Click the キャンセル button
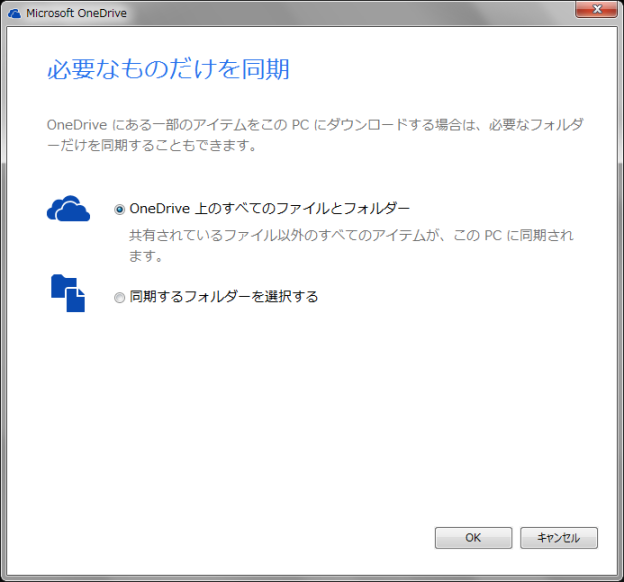Screen dimensions: 624x582 point(559,538)
